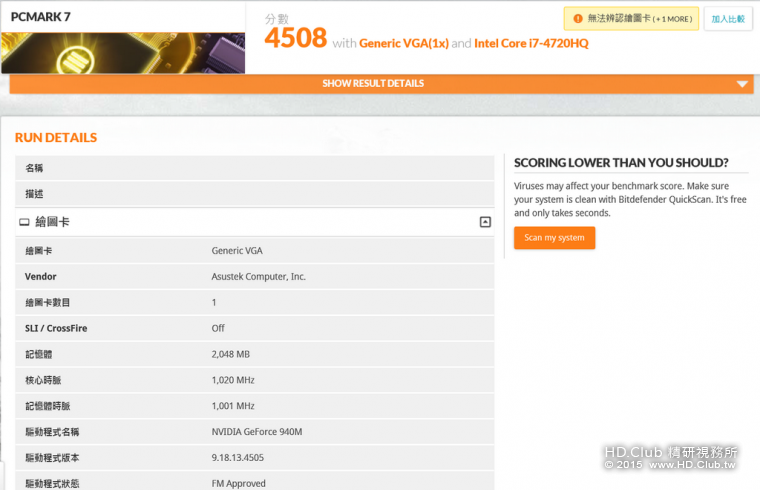Screen dimensions: 760x490
Task: Click Scan my system button
Action: (554, 237)
